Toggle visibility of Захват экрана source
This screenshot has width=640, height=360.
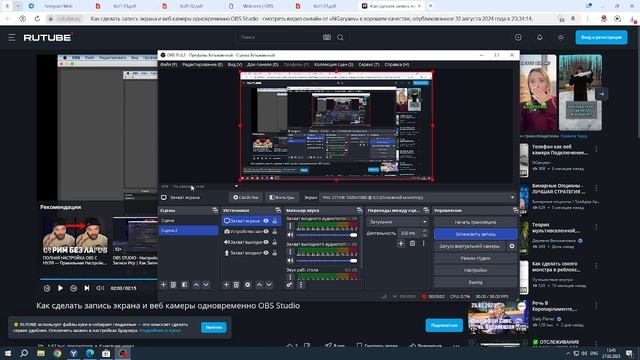pyautogui.click(x=266, y=221)
